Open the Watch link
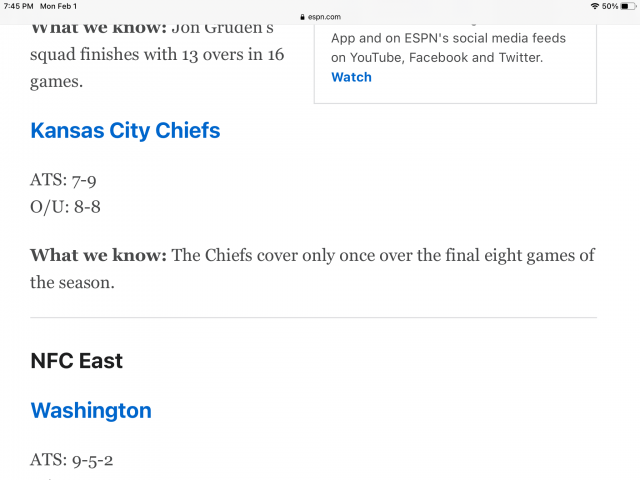This screenshot has height=480, width=640. pyautogui.click(x=351, y=77)
